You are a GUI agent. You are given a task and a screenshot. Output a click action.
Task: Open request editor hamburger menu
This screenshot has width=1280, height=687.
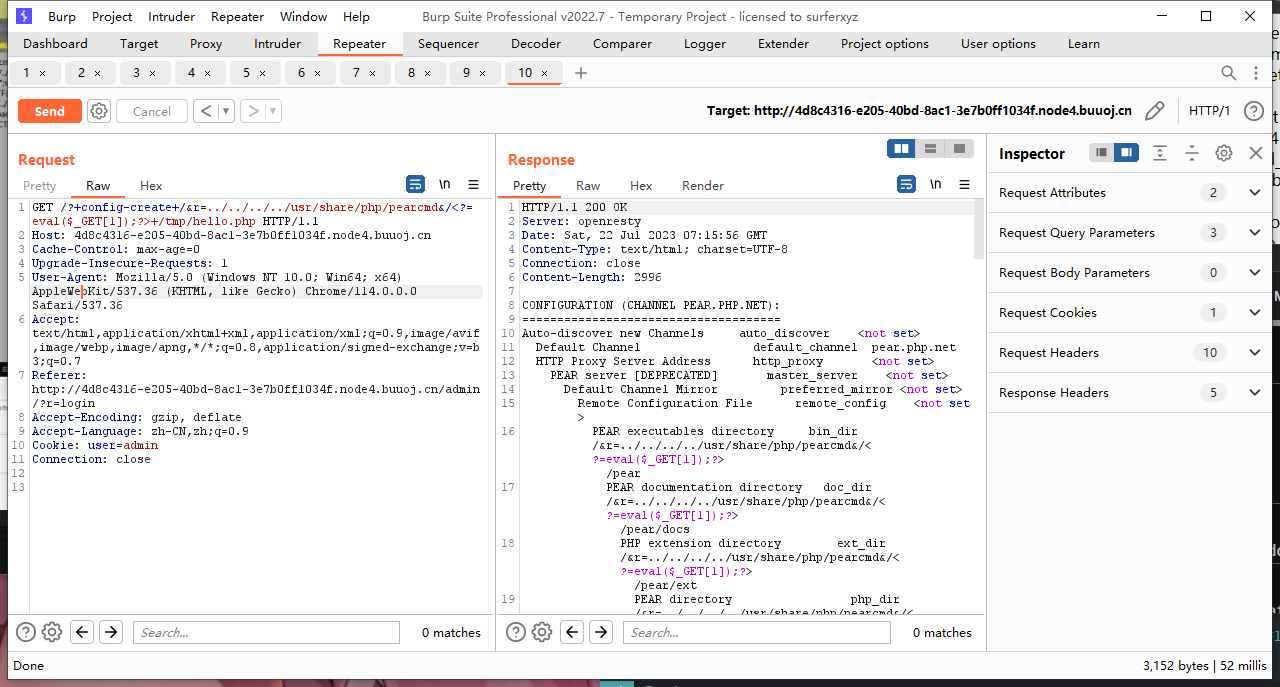[x=474, y=184]
